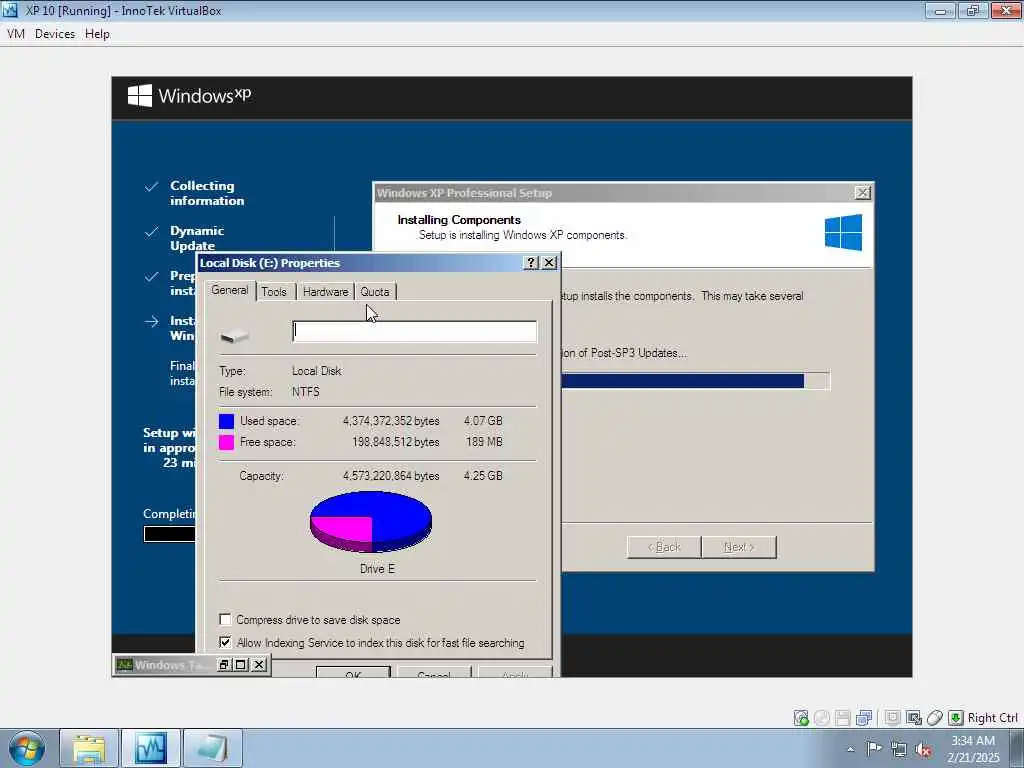The height and width of the screenshot is (768, 1024).
Task: Click the Action Center flag icon
Action: click(874, 749)
